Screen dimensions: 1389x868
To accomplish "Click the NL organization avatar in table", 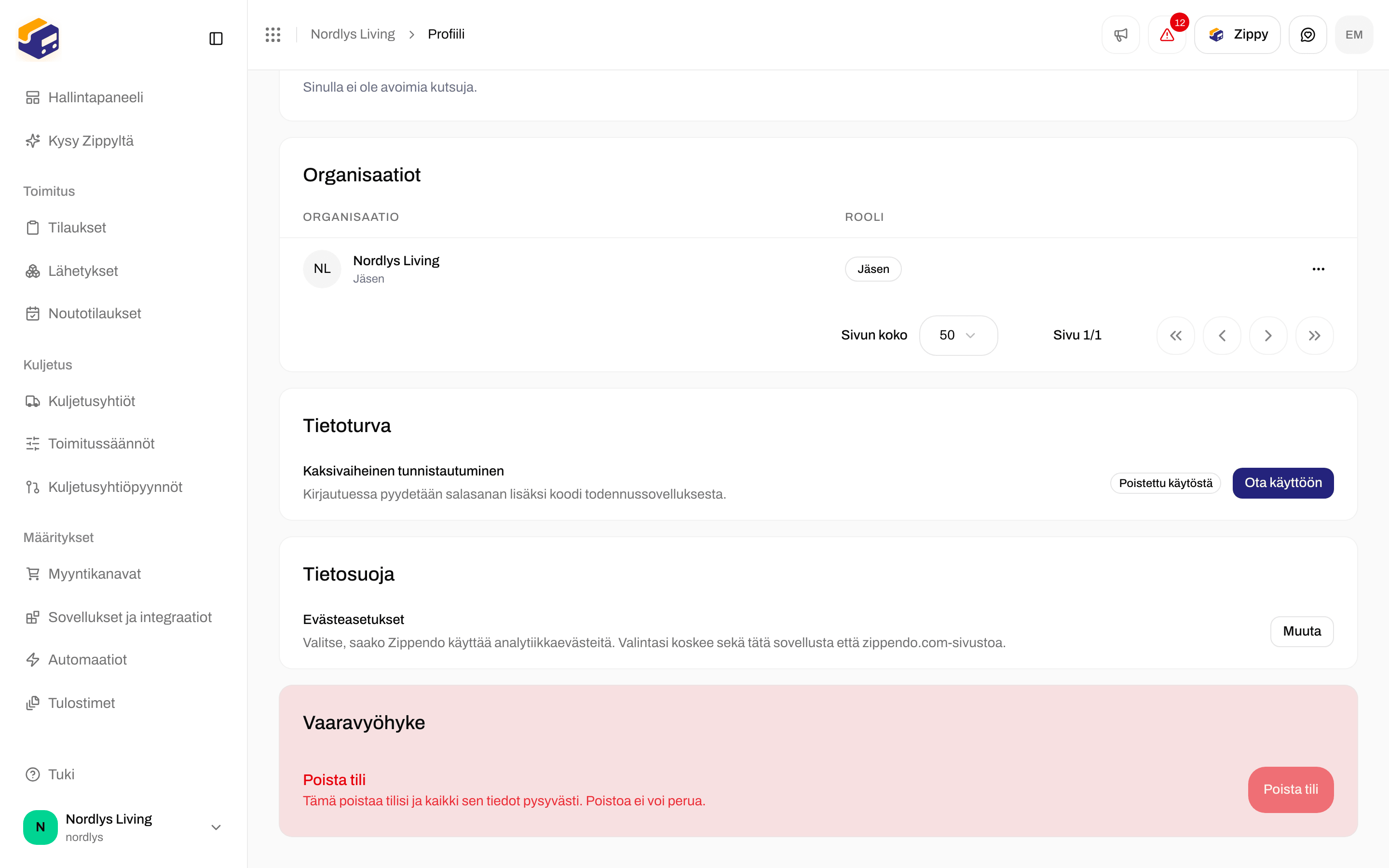I will click(322, 269).
